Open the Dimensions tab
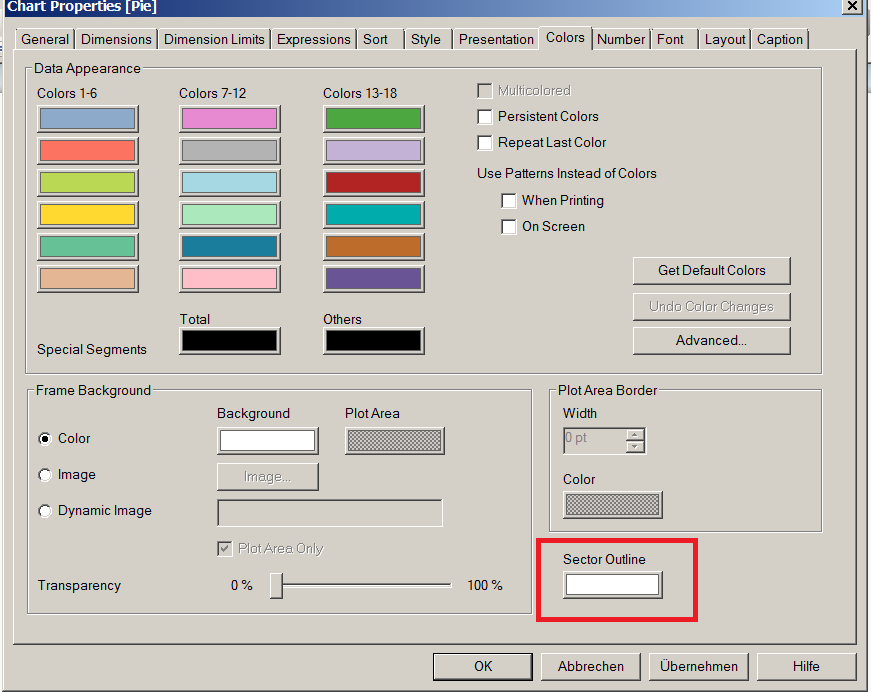 click(116, 39)
